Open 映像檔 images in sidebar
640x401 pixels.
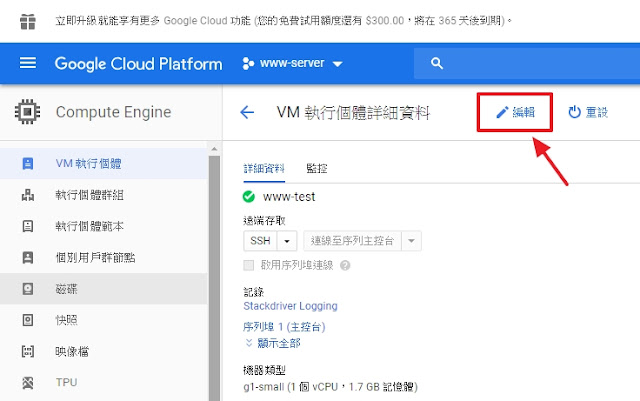[104, 351]
